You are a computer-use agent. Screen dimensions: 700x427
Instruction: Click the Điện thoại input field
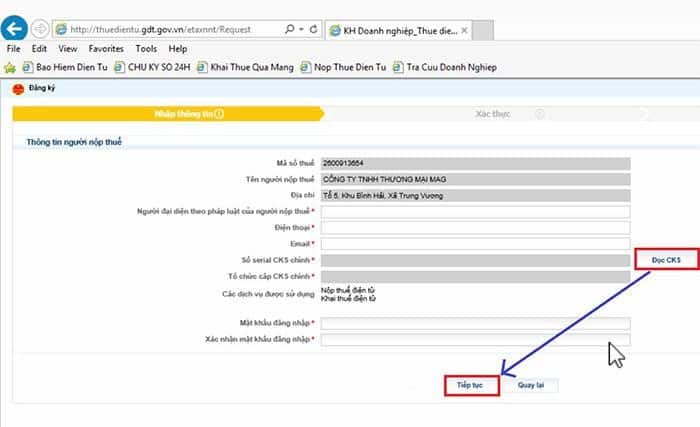coord(475,227)
